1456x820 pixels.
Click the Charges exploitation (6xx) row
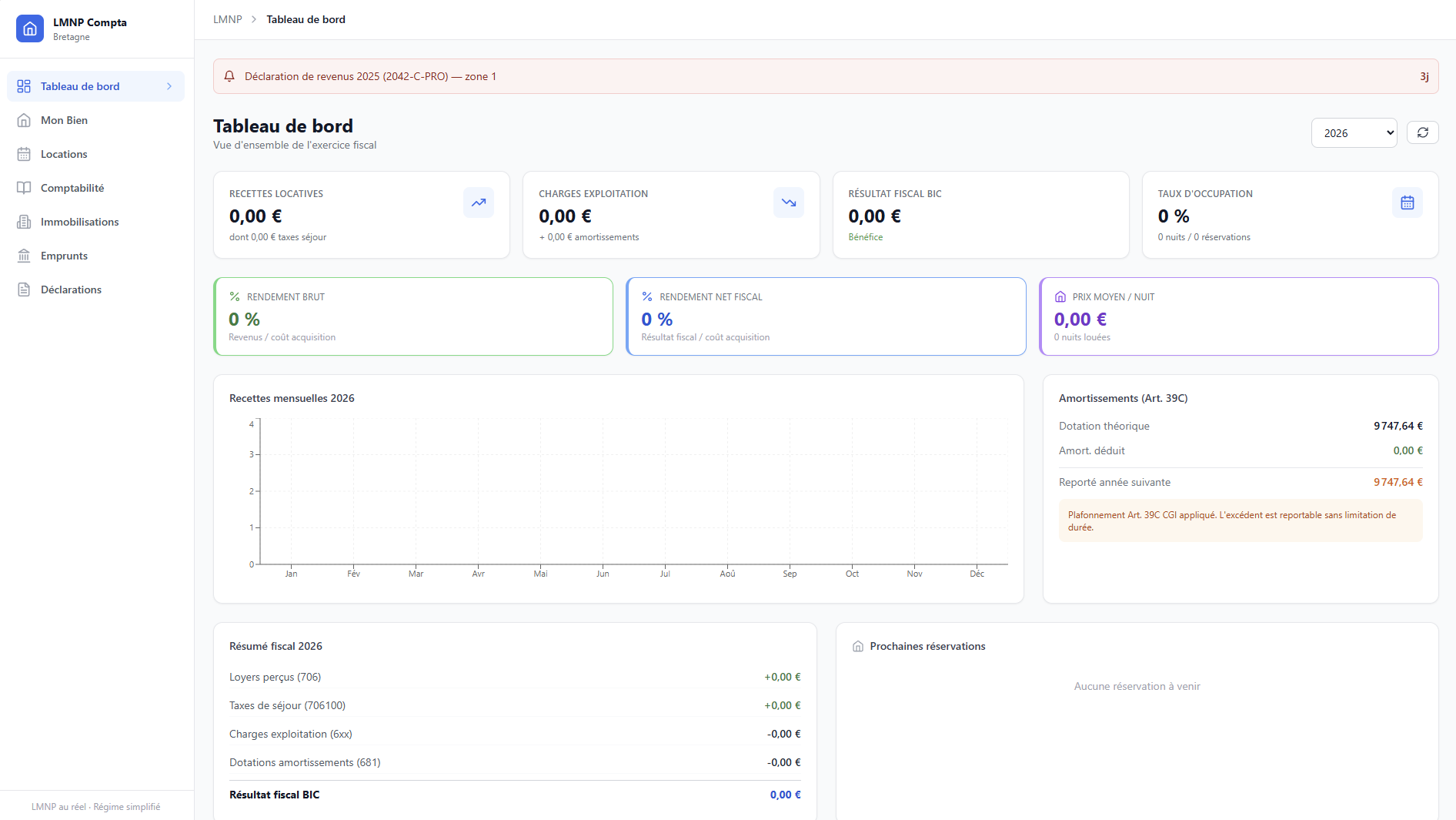(x=514, y=734)
